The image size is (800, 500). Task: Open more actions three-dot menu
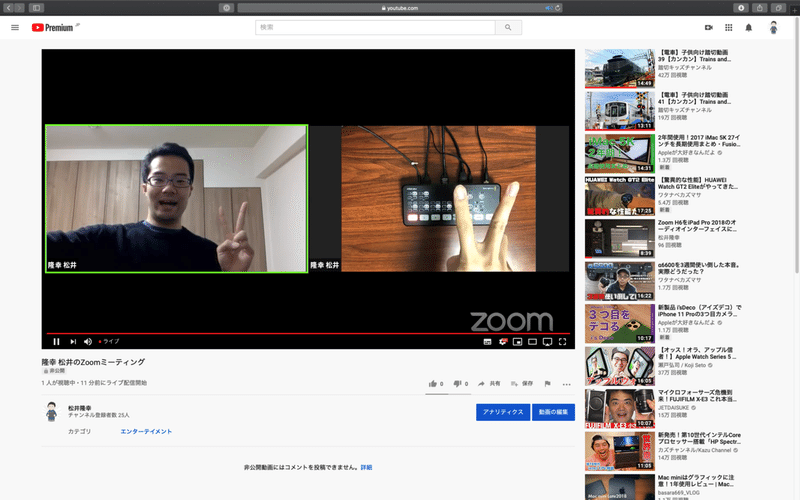[566, 384]
